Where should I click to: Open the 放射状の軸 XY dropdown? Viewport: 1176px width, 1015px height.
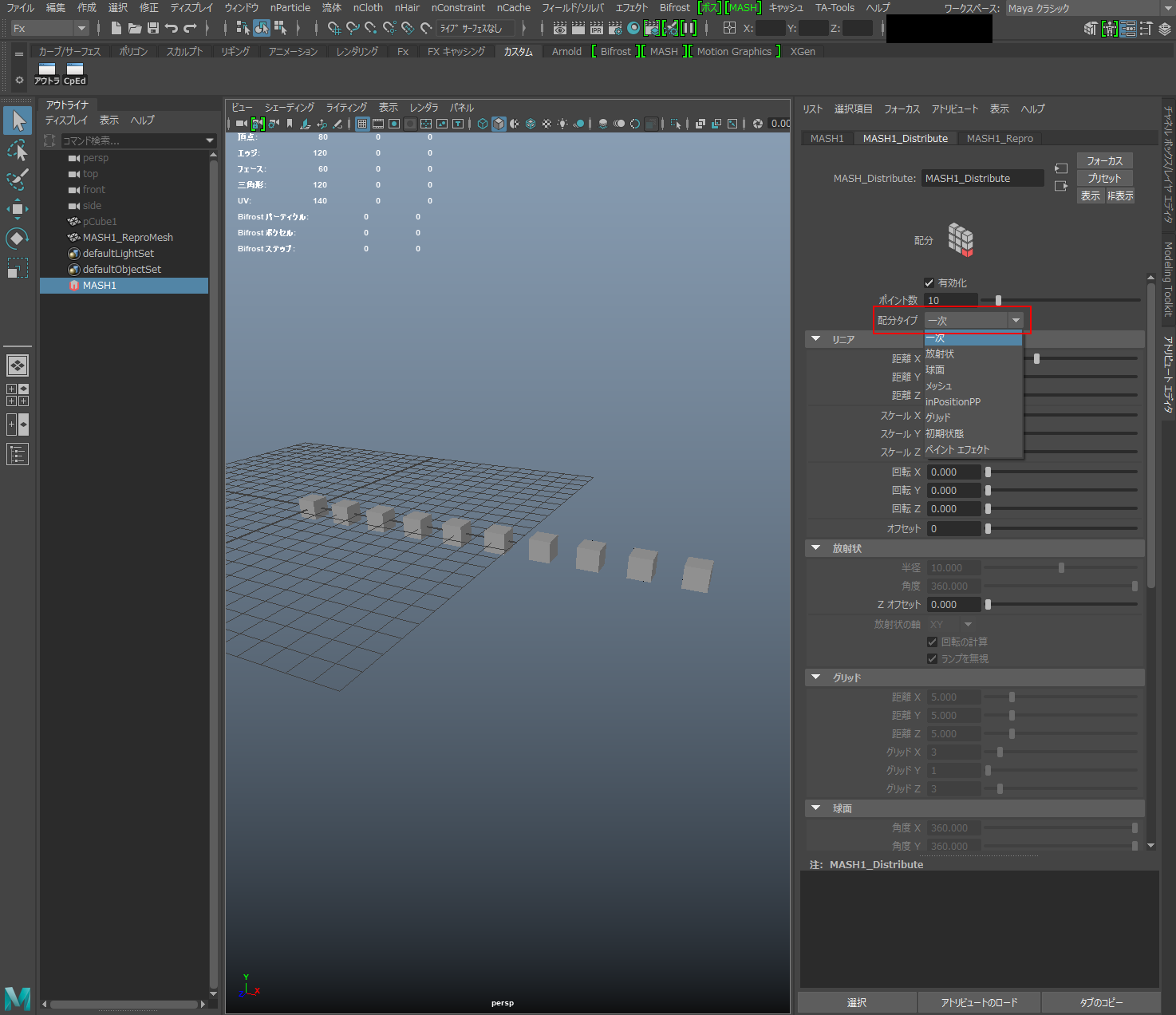(951, 624)
